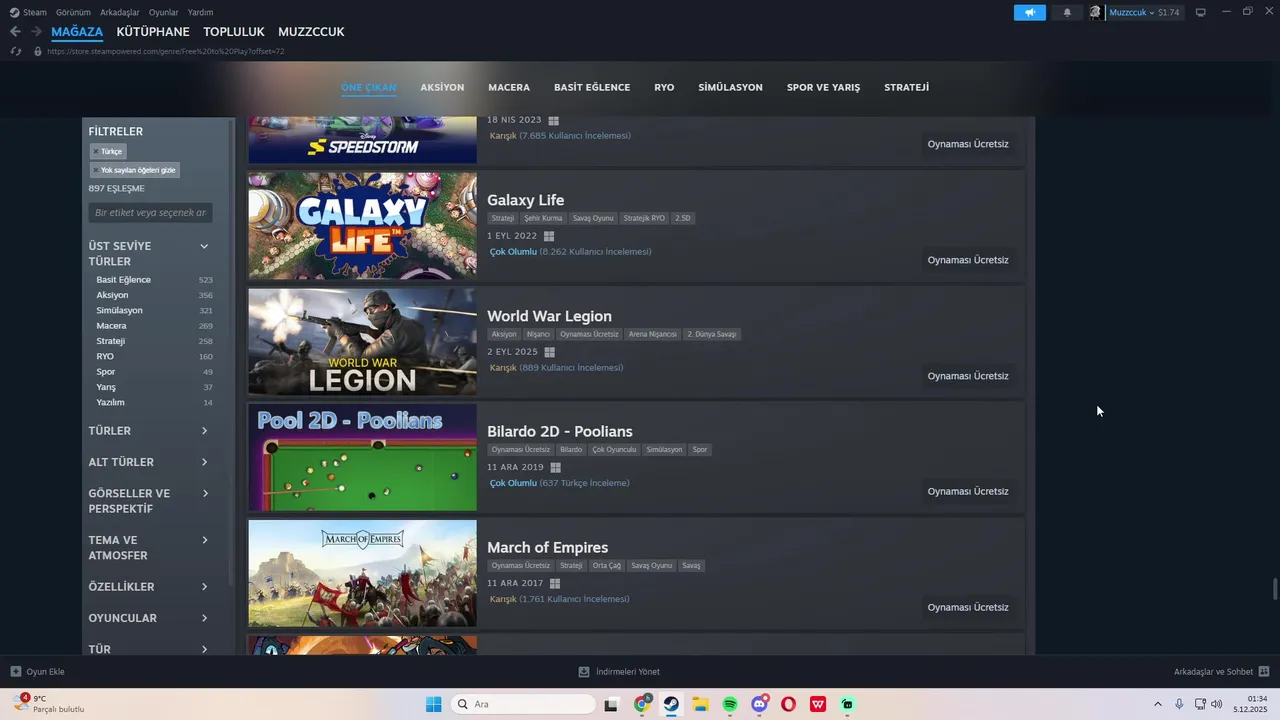Open Discord from the taskbar
This screenshot has width=1280, height=720.
coord(760,704)
